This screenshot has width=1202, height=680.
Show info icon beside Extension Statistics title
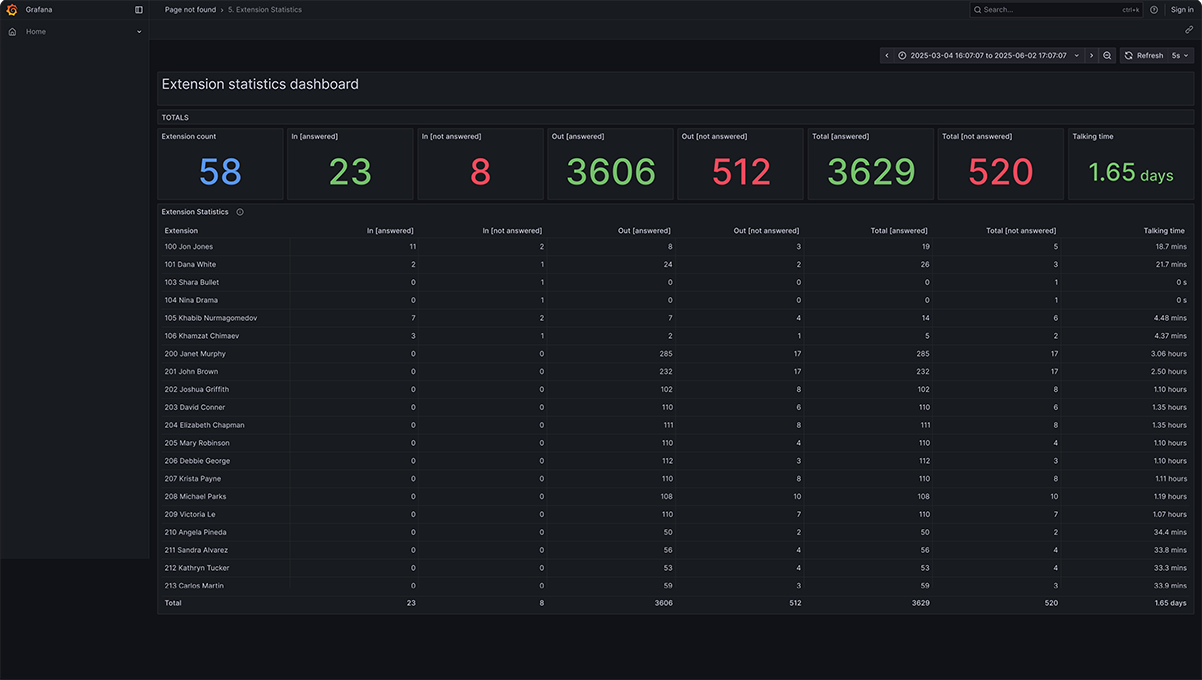(x=240, y=212)
